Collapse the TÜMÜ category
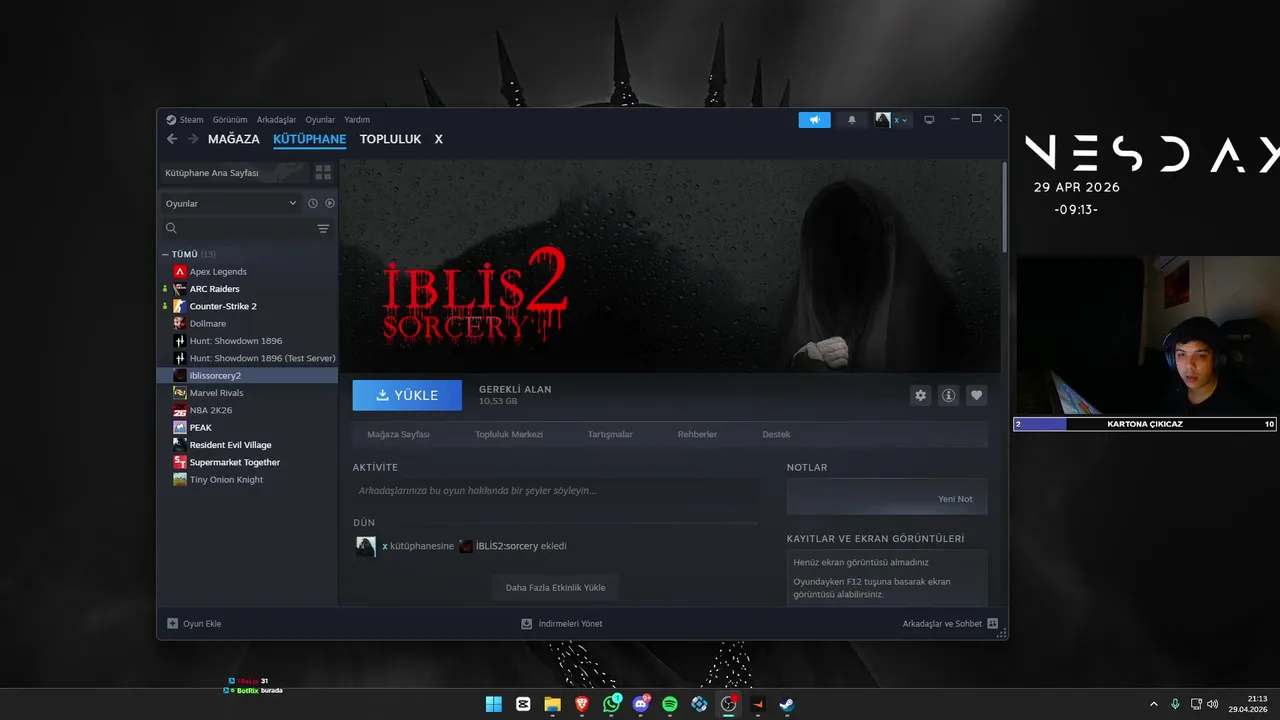The image size is (1280, 720). 166,254
